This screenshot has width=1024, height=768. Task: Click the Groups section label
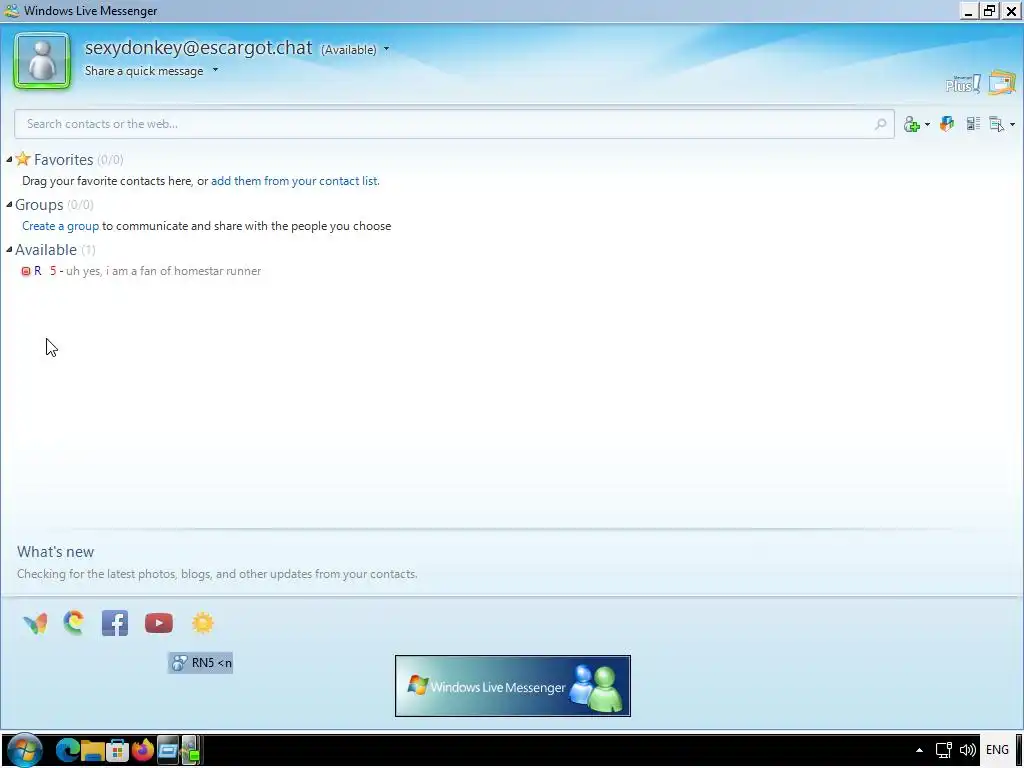[39, 205]
